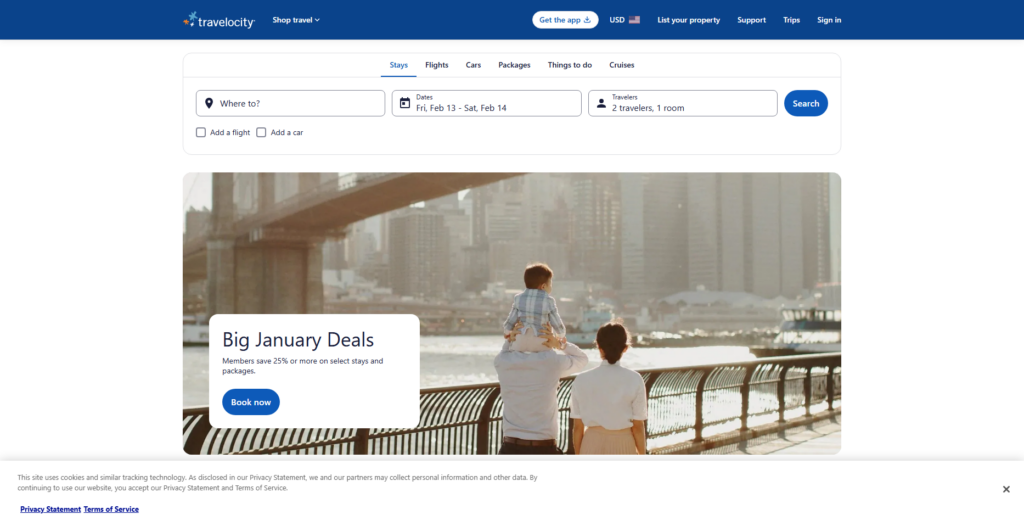Open the Travelers selector showing 2 travelers

pyautogui.click(x=682, y=103)
